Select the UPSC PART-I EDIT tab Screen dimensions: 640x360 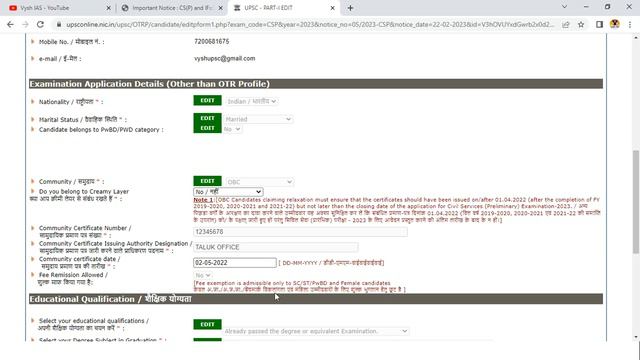click(284, 8)
